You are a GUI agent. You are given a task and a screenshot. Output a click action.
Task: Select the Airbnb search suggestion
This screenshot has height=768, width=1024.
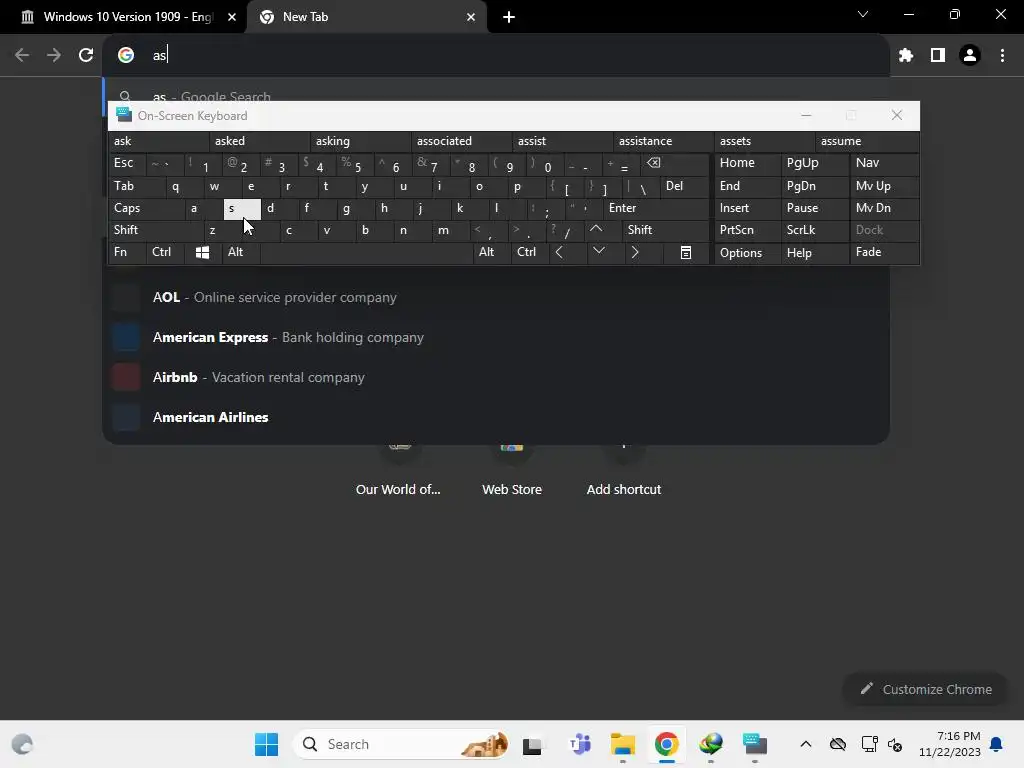[x=496, y=377]
